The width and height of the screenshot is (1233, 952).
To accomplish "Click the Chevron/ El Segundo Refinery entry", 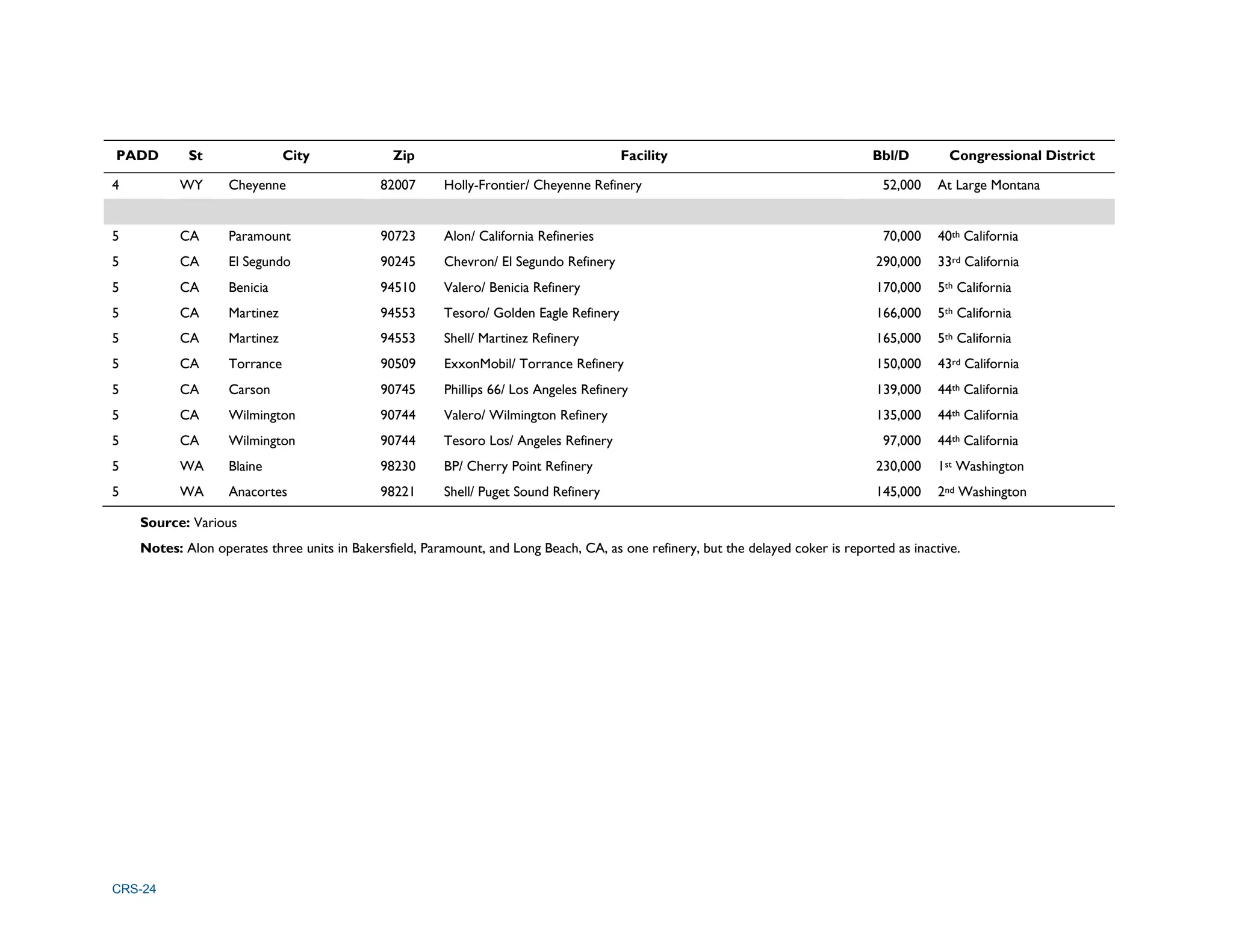I will coord(529,262).
